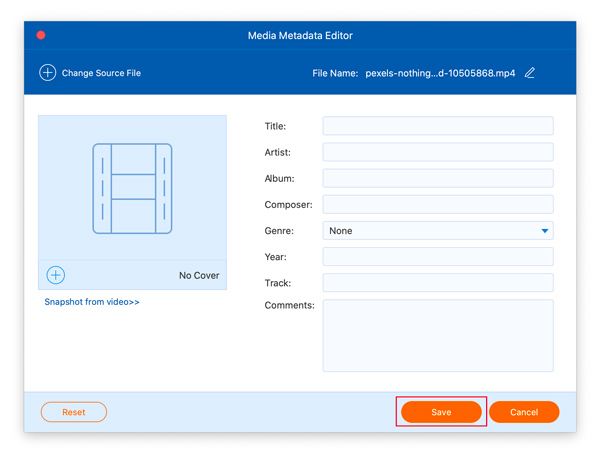Screen dimensions: 600x459
Task: Click the film strip cover placeholder
Action: [x=132, y=189]
